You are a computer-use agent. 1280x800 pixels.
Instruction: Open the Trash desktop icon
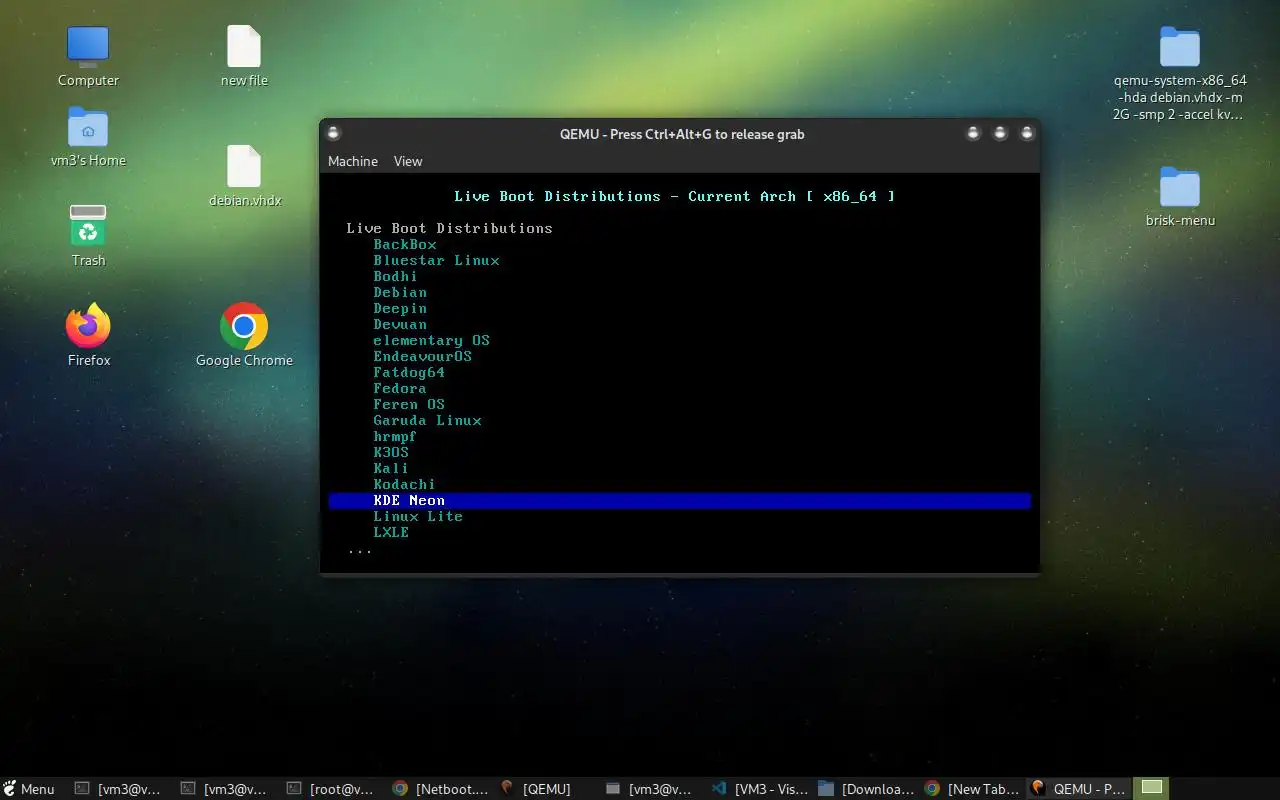point(88,226)
